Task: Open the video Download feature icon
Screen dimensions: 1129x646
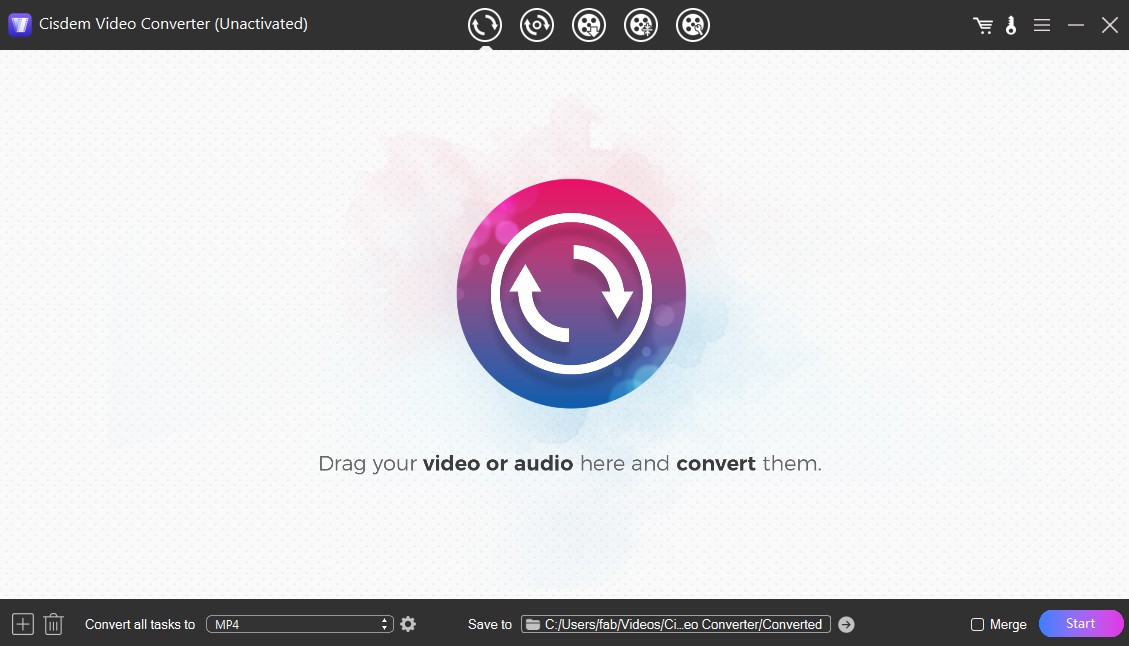Action: point(589,25)
